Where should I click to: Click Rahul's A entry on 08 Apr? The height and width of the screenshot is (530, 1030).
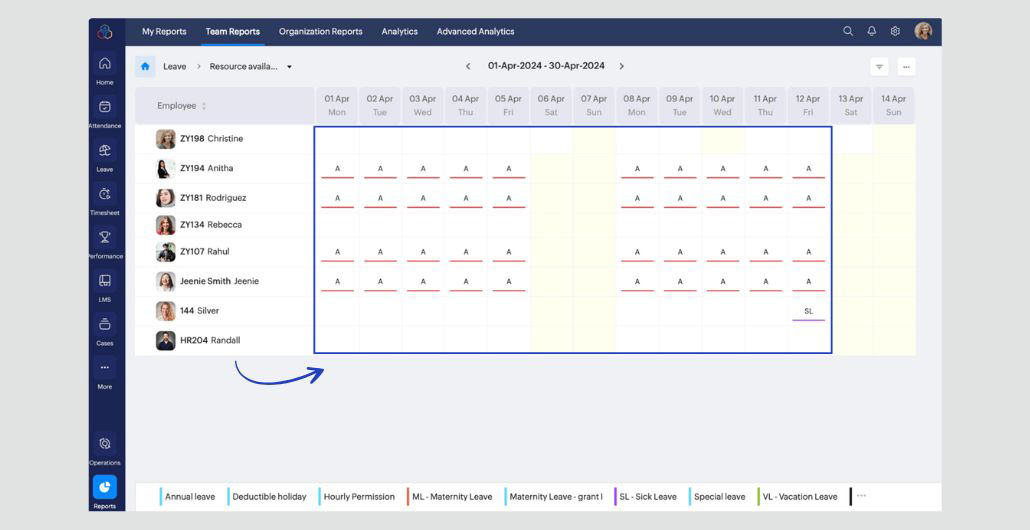637,254
